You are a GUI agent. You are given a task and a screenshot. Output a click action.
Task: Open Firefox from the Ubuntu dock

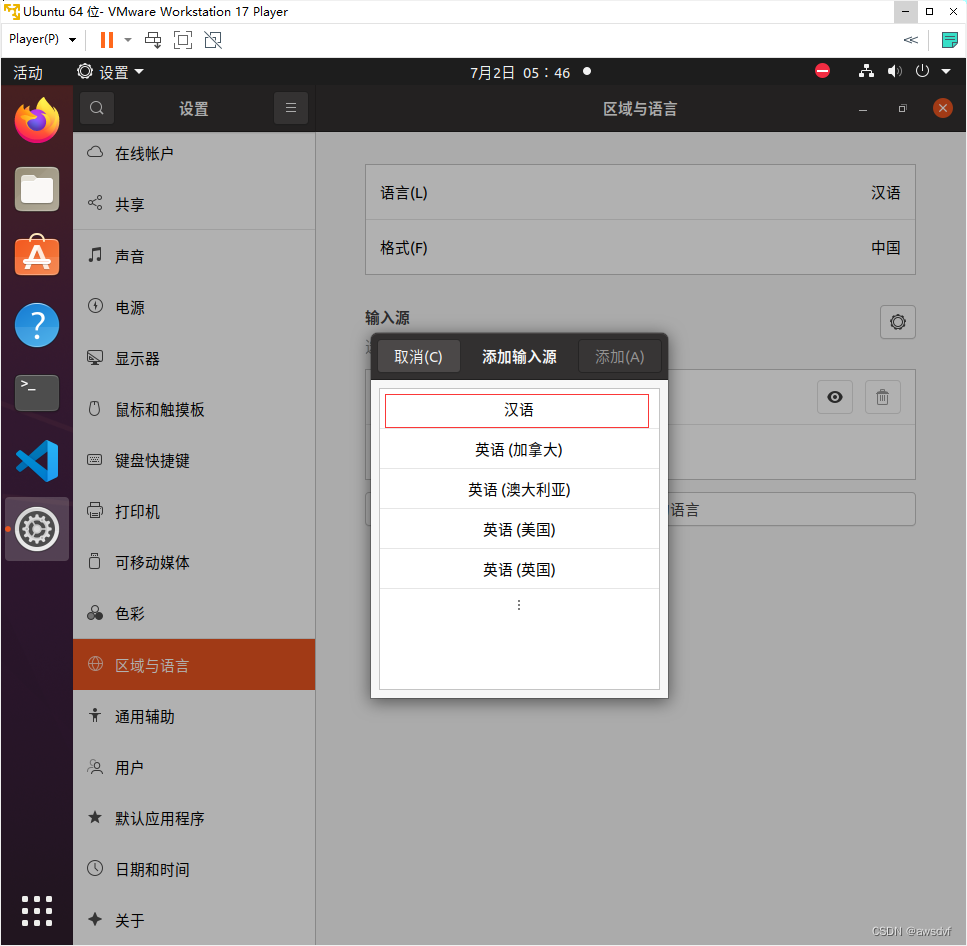pyautogui.click(x=37, y=121)
